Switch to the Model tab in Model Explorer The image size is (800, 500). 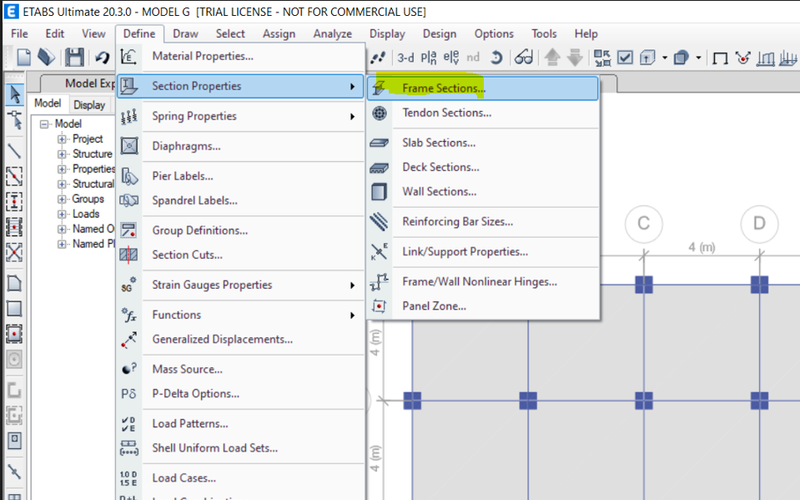(x=47, y=104)
